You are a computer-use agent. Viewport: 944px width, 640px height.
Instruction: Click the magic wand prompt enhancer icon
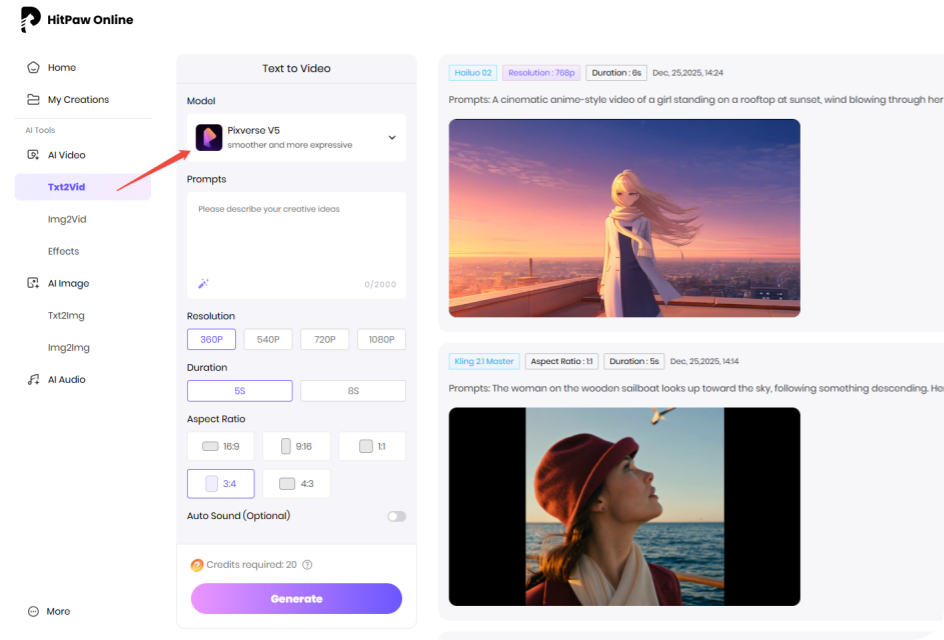tap(203, 284)
